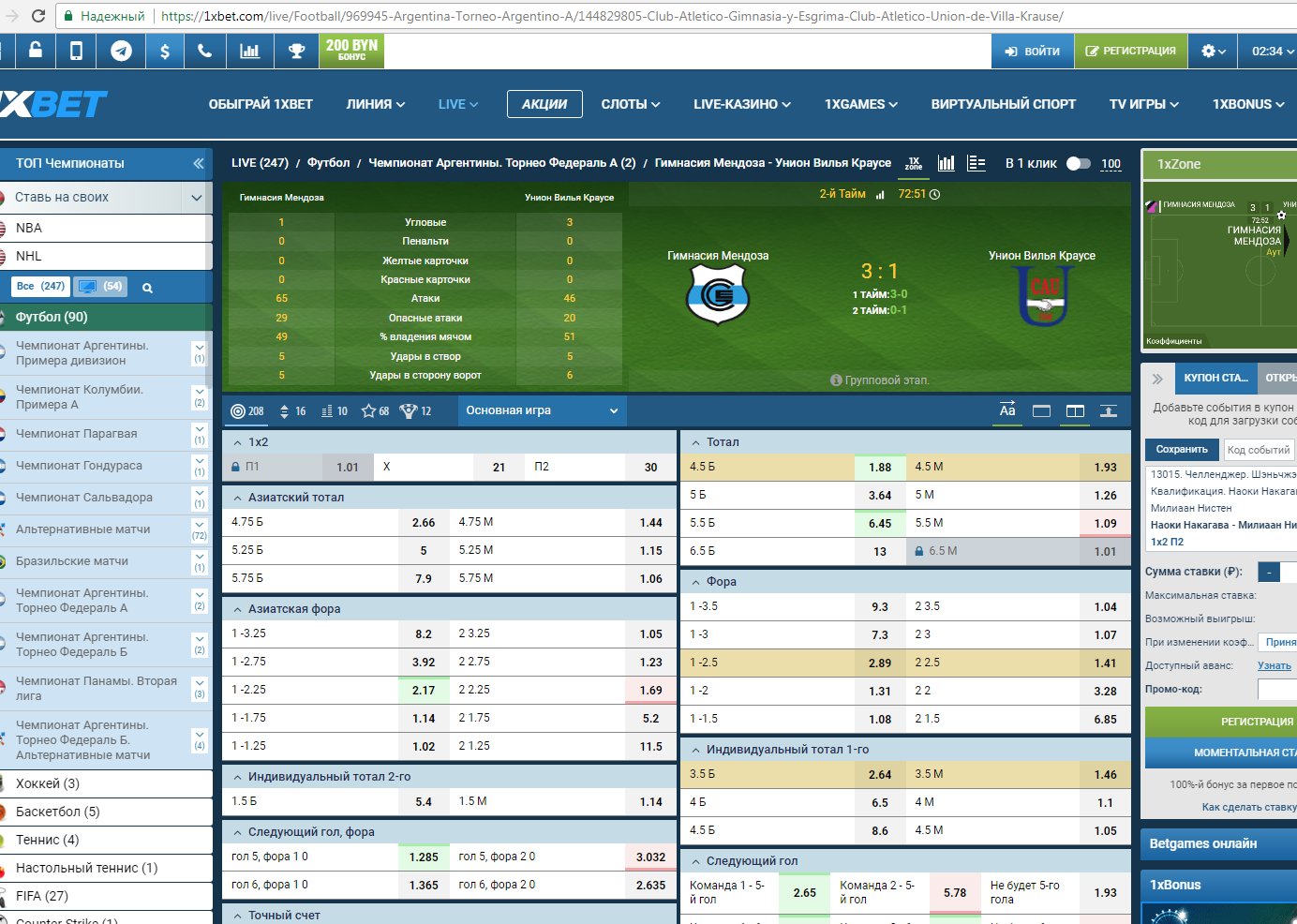
Task: Select the star 68 favorites filter
Action: [x=376, y=411]
